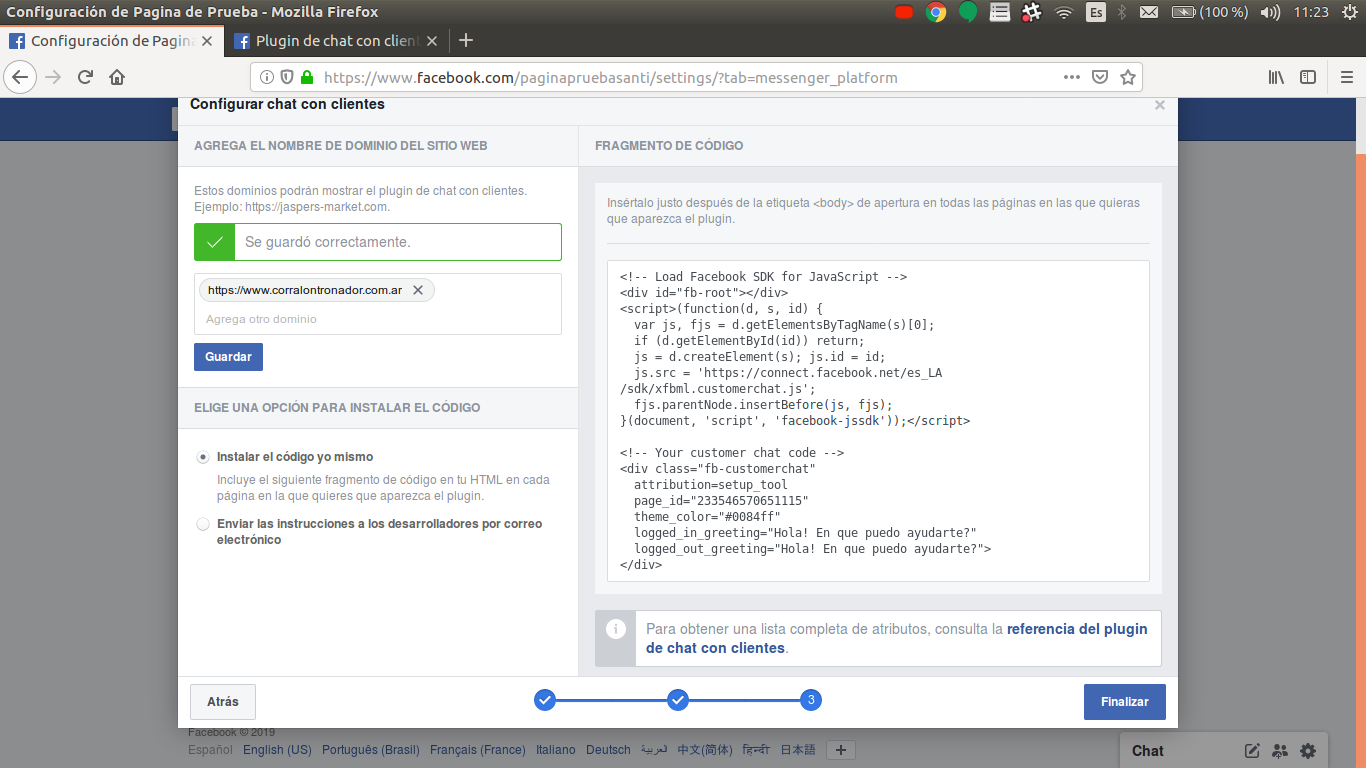
Task: Open the Firefox Library icon
Action: coord(1277,77)
